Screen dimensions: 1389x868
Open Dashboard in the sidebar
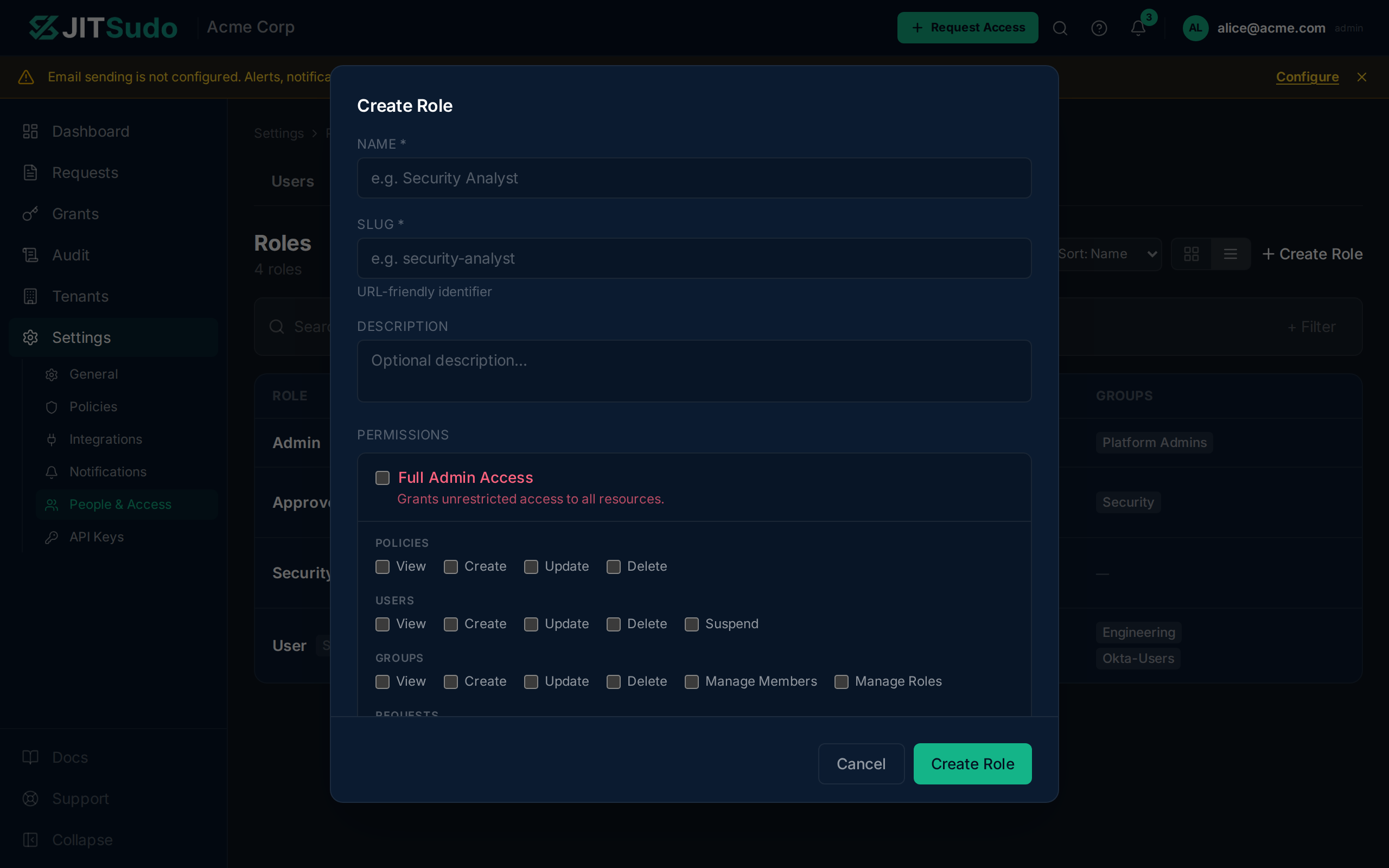click(x=113, y=131)
